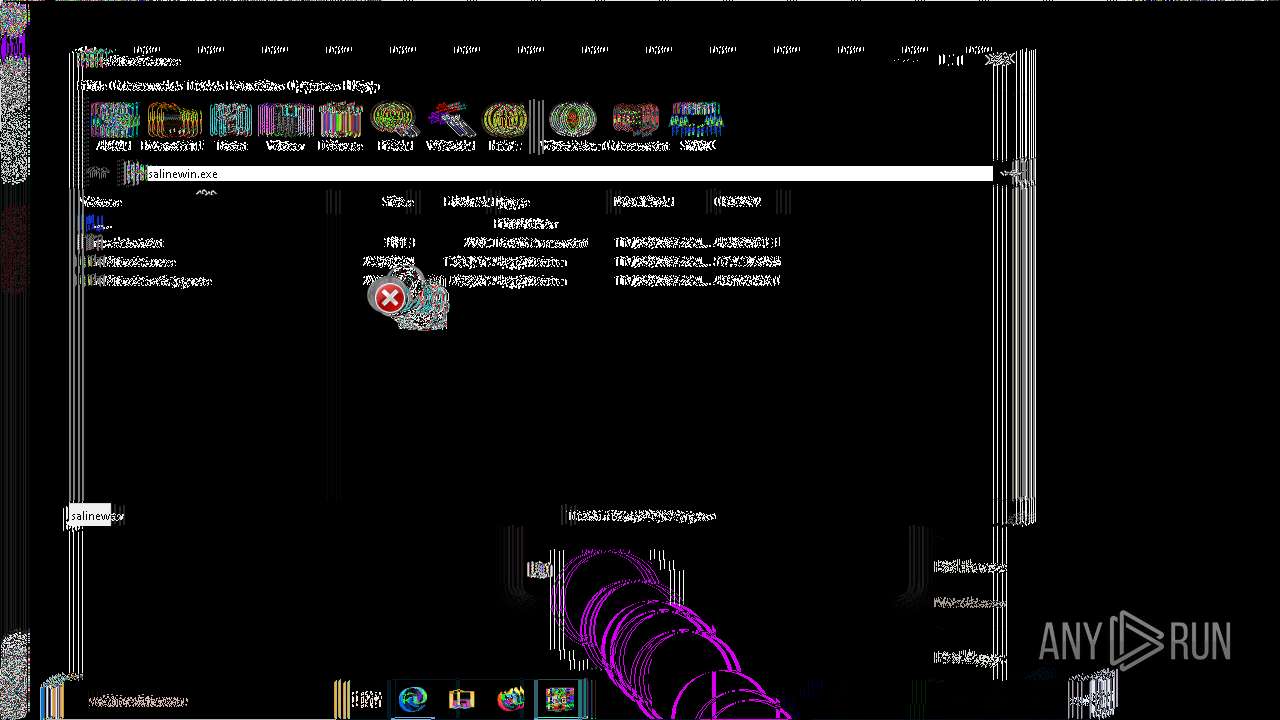This screenshot has width=1280, height=720.
Task: Open the File menu
Action: [93, 86]
